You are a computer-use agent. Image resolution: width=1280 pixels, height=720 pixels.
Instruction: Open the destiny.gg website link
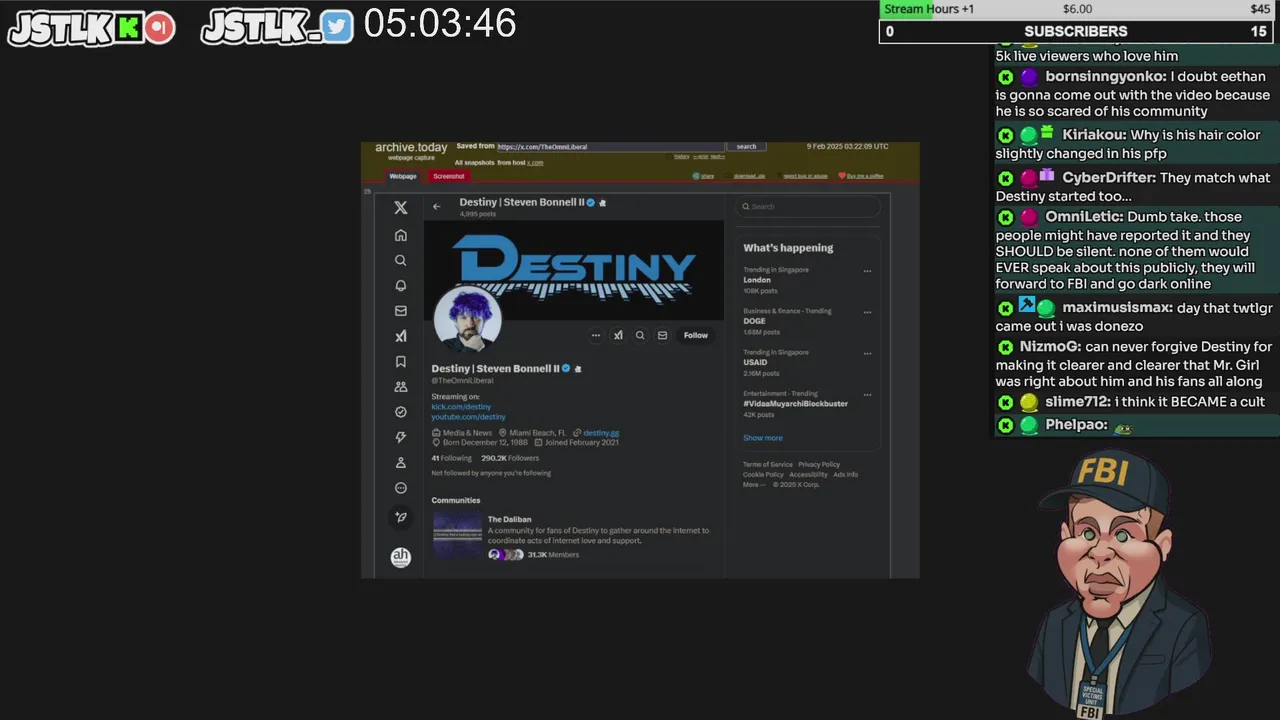point(601,433)
